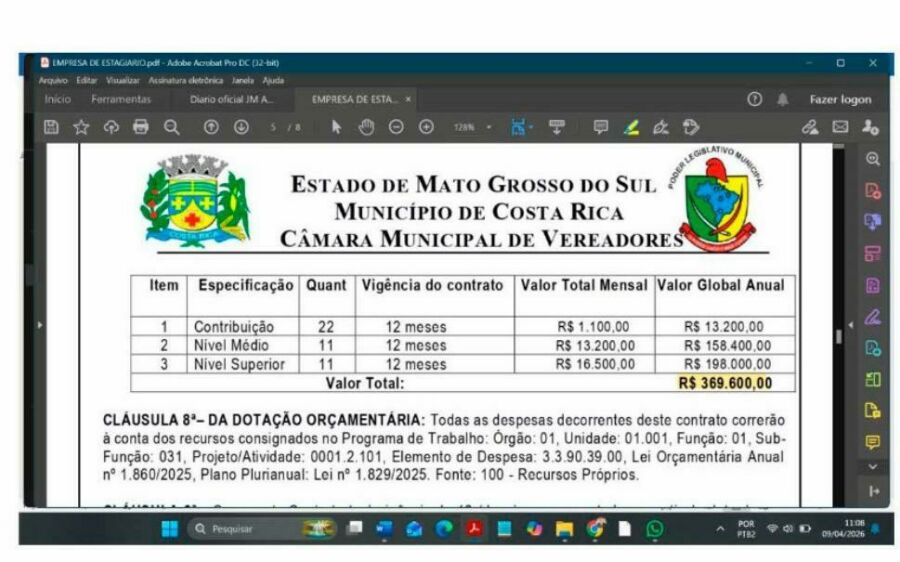Screen dimensions: 900x562
Task: Open Microsoft Edge from the taskbar
Action: [444, 529]
